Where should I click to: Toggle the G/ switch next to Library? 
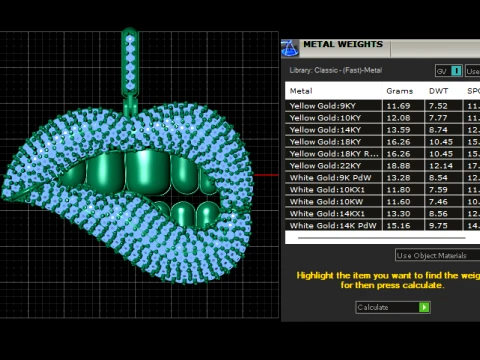pyautogui.click(x=449, y=71)
